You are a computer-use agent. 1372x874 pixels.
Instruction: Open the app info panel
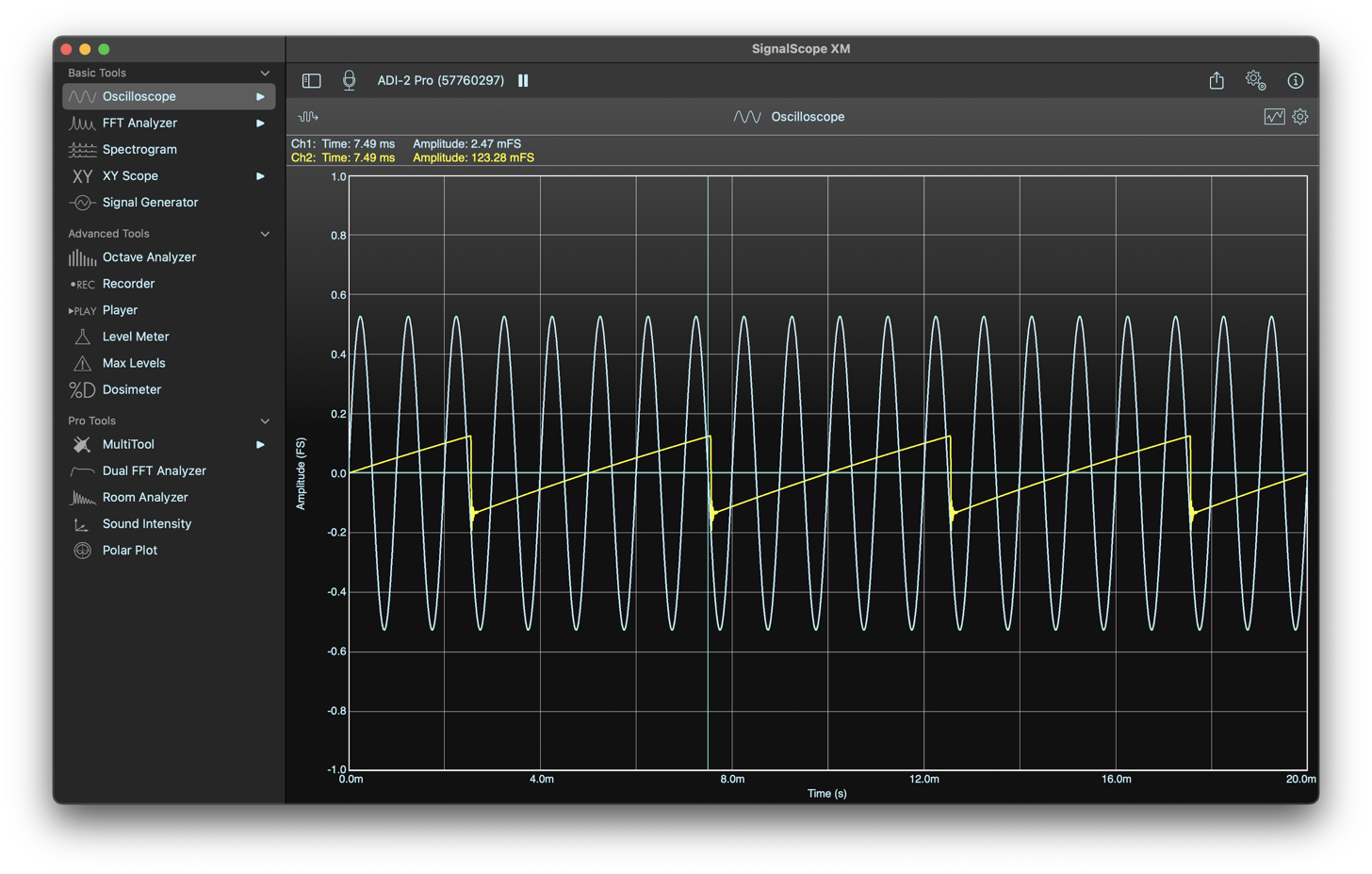click(1296, 80)
